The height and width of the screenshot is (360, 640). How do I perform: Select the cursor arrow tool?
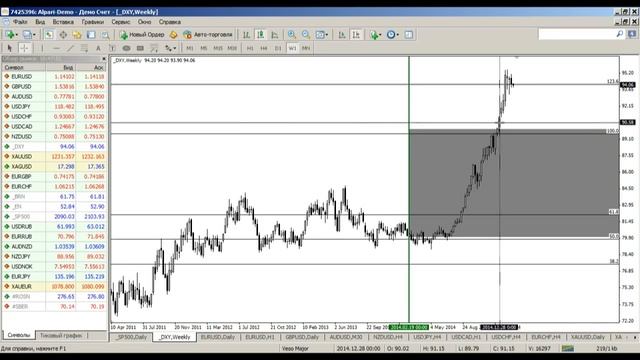point(10,48)
